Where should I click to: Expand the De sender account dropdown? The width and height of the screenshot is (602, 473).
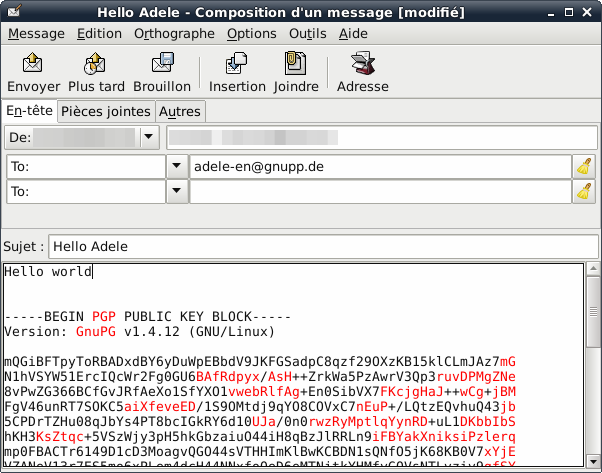[150, 136]
